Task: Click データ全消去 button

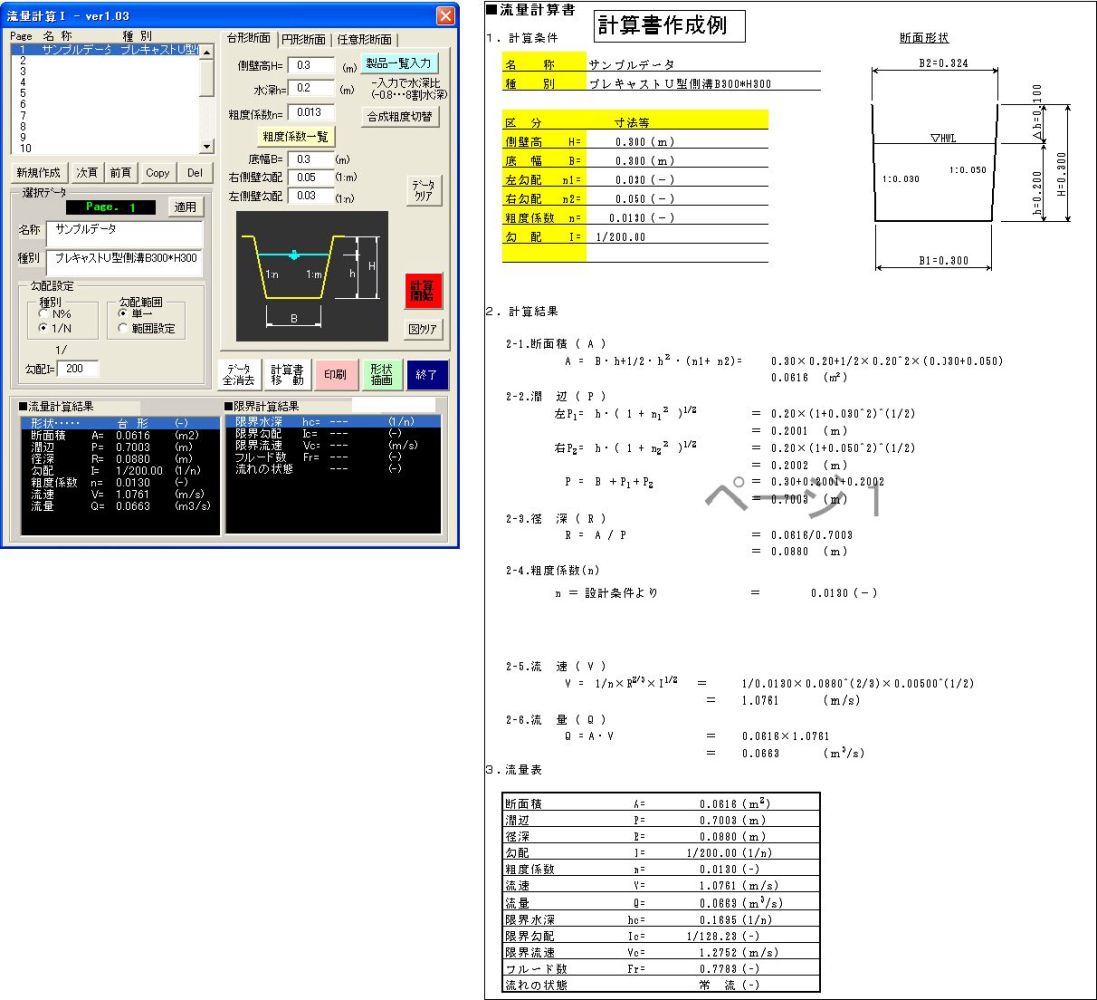Action: click(239, 374)
